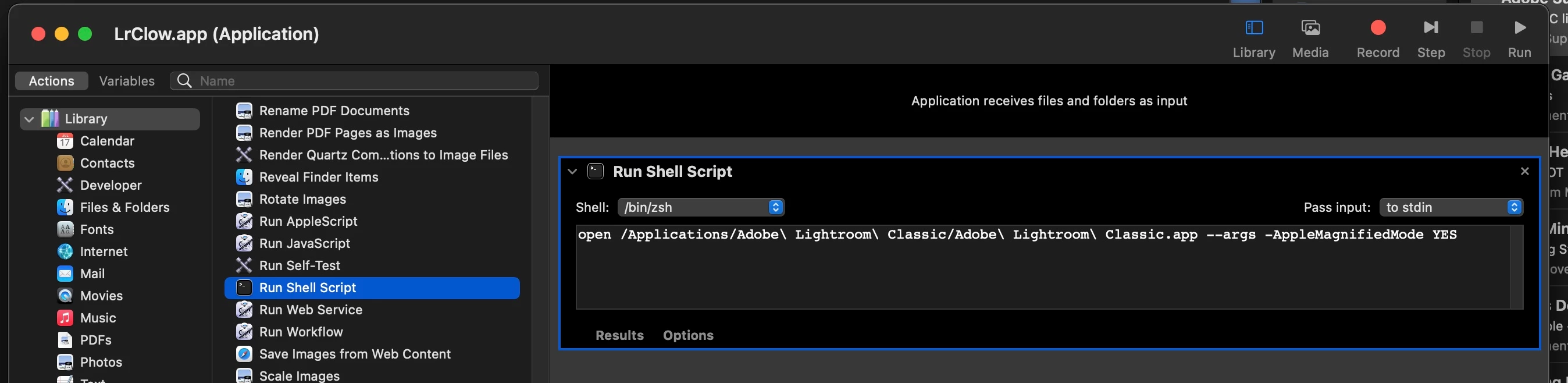1568x383 pixels.
Task: Select the Music category icon
Action: click(x=65, y=318)
